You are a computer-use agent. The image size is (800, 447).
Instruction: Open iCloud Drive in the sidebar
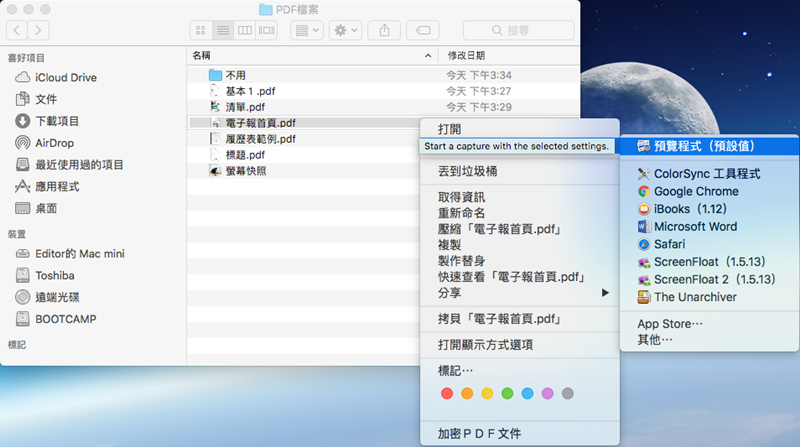65,77
